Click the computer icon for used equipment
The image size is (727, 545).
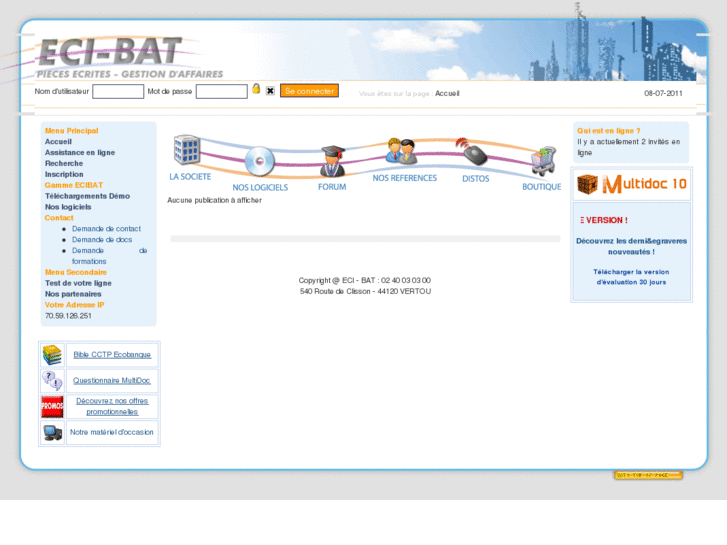[52, 433]
